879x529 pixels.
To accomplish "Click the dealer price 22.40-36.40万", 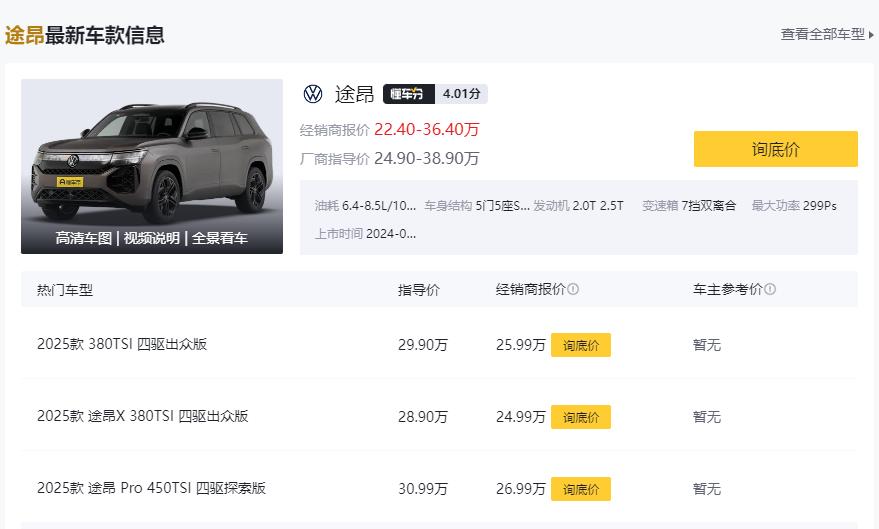I will tap(427, 129).
